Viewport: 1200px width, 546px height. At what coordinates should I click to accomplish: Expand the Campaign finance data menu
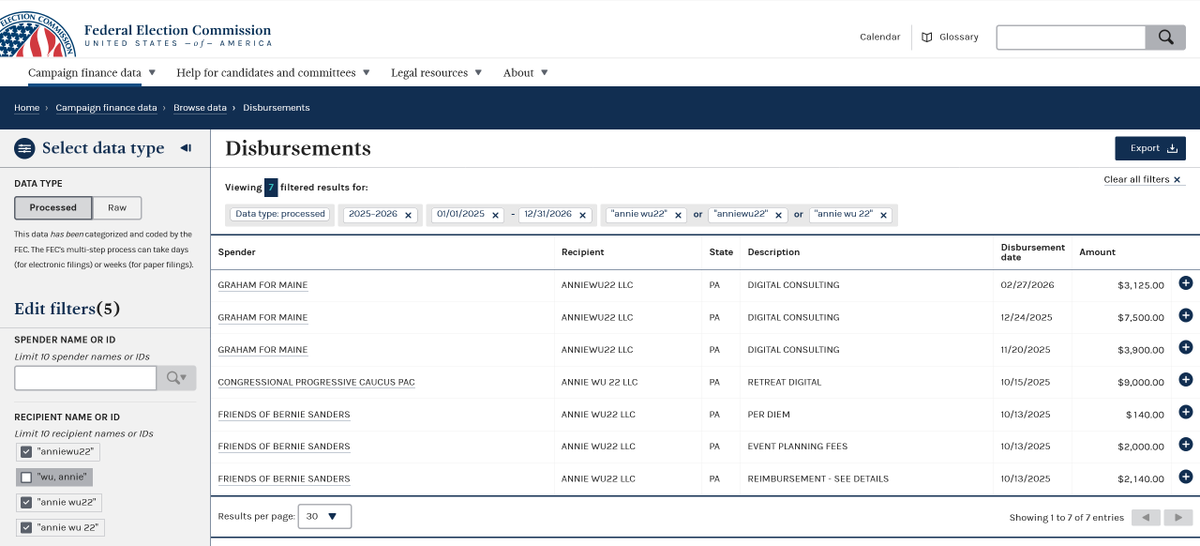[92, 73]
